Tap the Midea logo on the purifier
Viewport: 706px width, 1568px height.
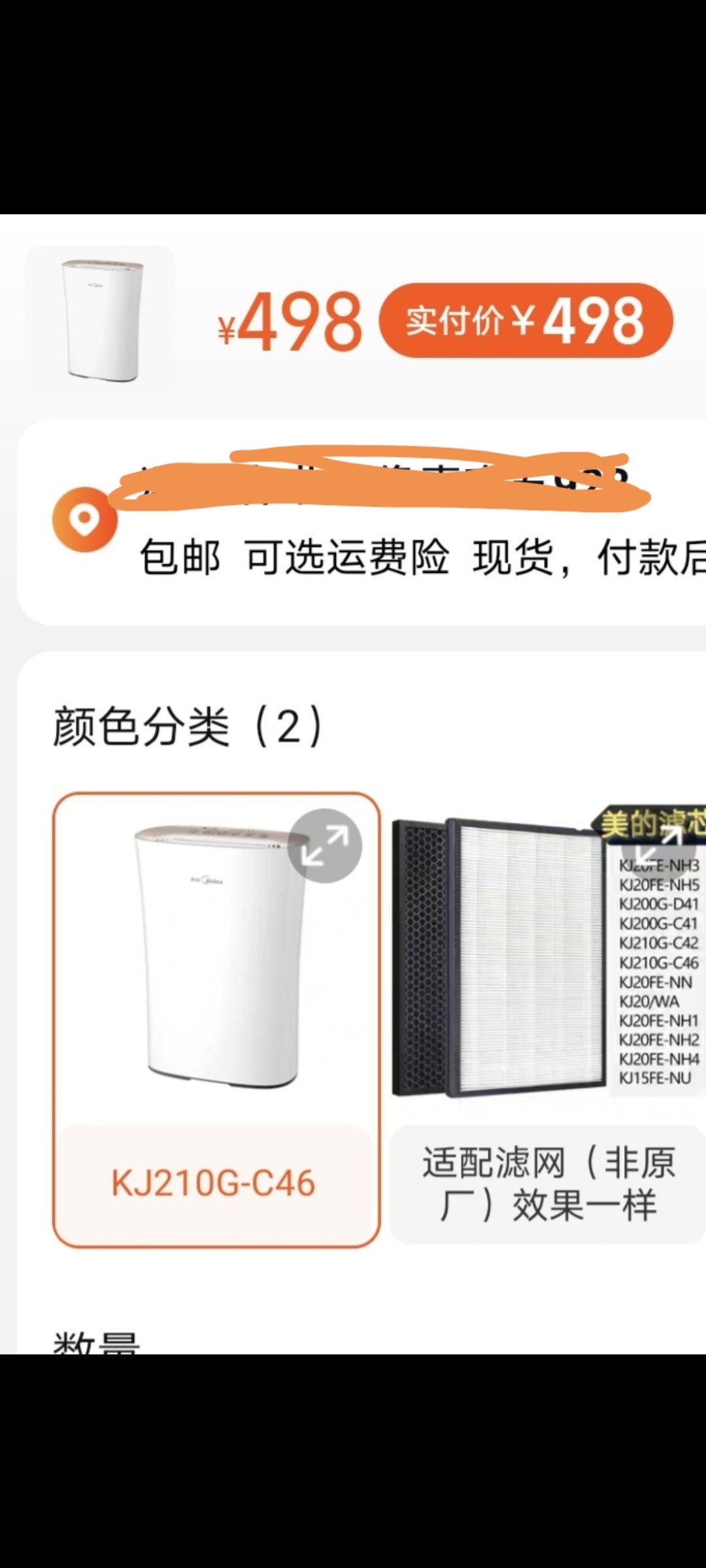click(207, 881)
